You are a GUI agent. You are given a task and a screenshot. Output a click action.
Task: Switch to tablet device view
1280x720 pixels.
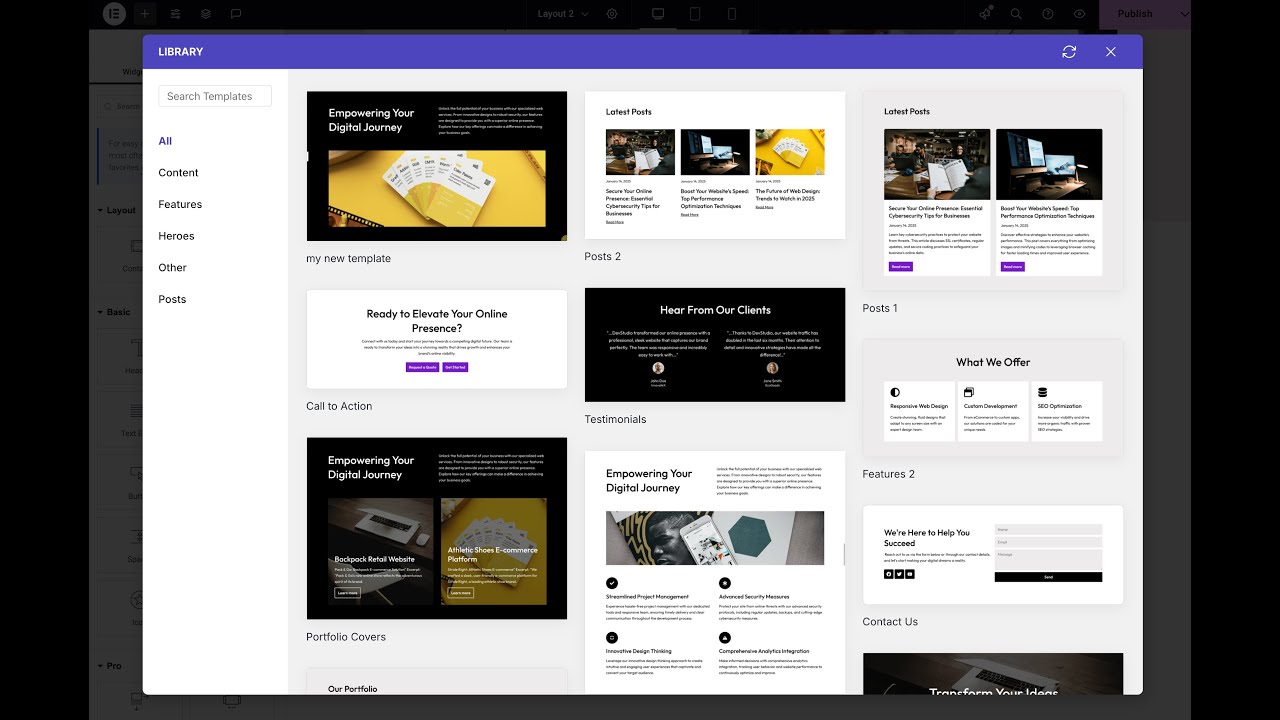[x=695, y=14]
